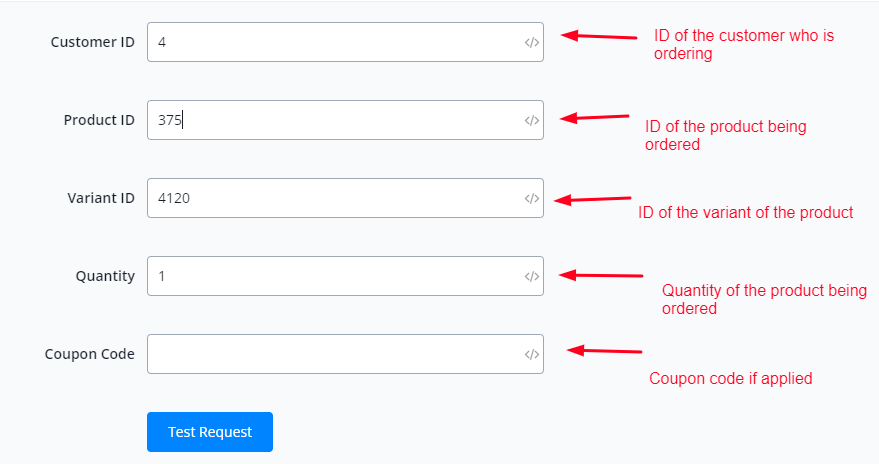Screen dimensions: 879x464
Task: Click the code icon in Quantity field
Action: (531, 276)
